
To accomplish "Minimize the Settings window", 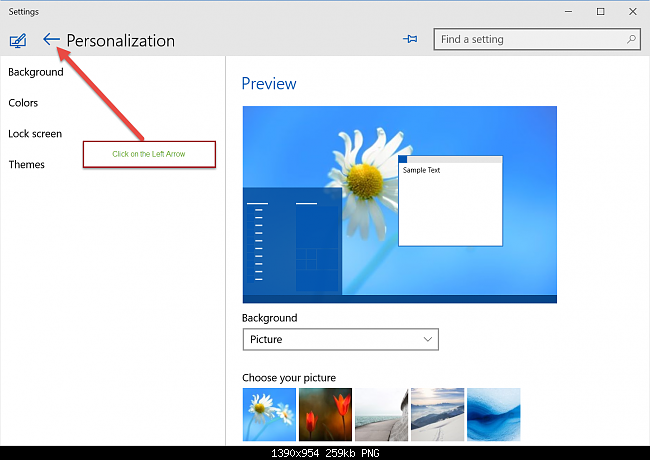I will [x=568, y=12].
